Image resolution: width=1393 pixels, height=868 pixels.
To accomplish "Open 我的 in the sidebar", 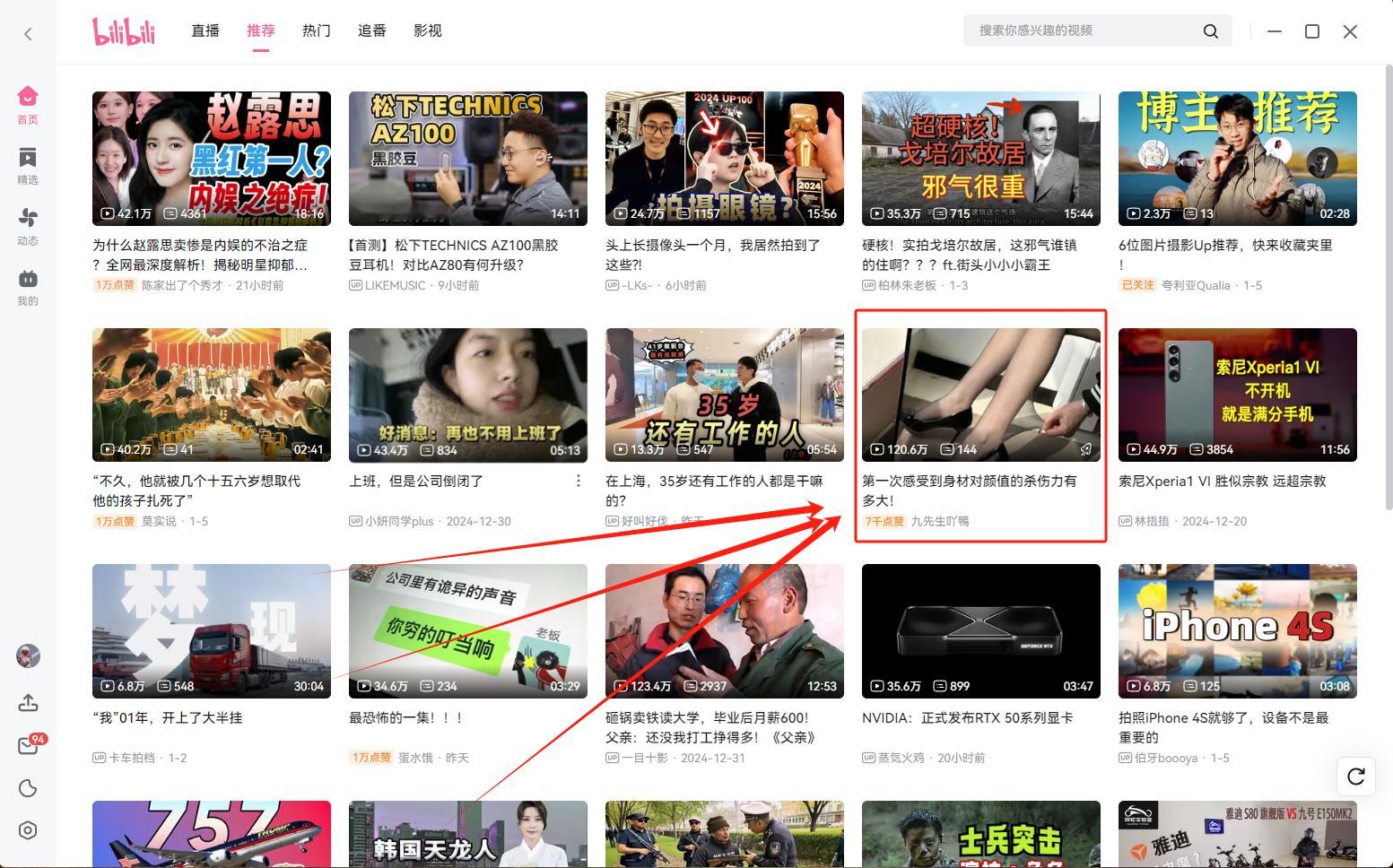I will tap(28, 287).
